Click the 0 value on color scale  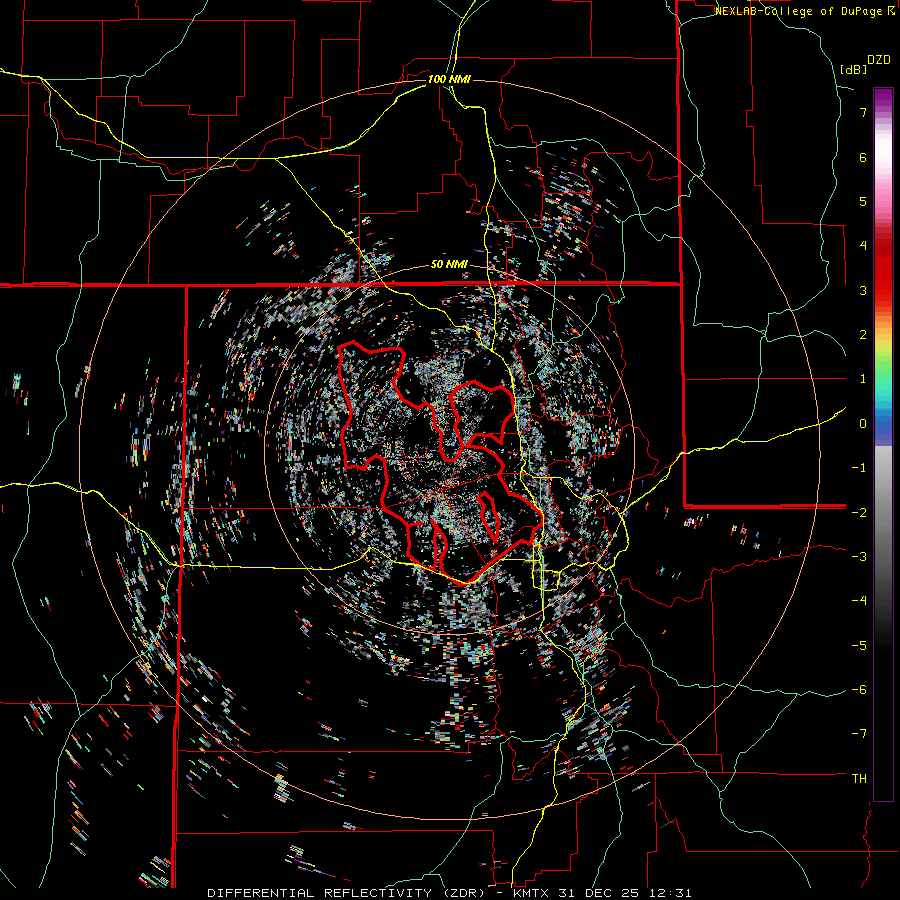tap(863, 424)
